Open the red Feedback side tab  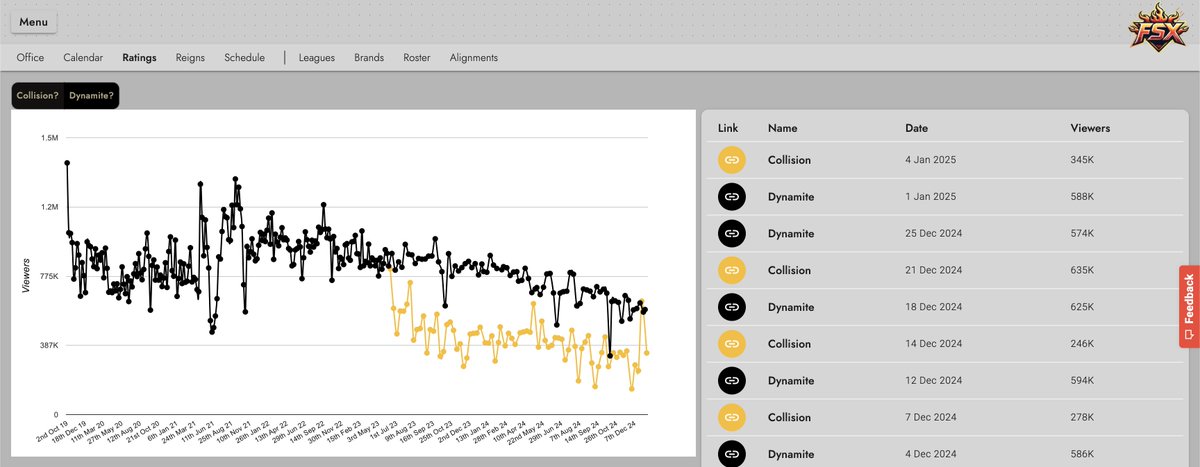pos(1189,306)
